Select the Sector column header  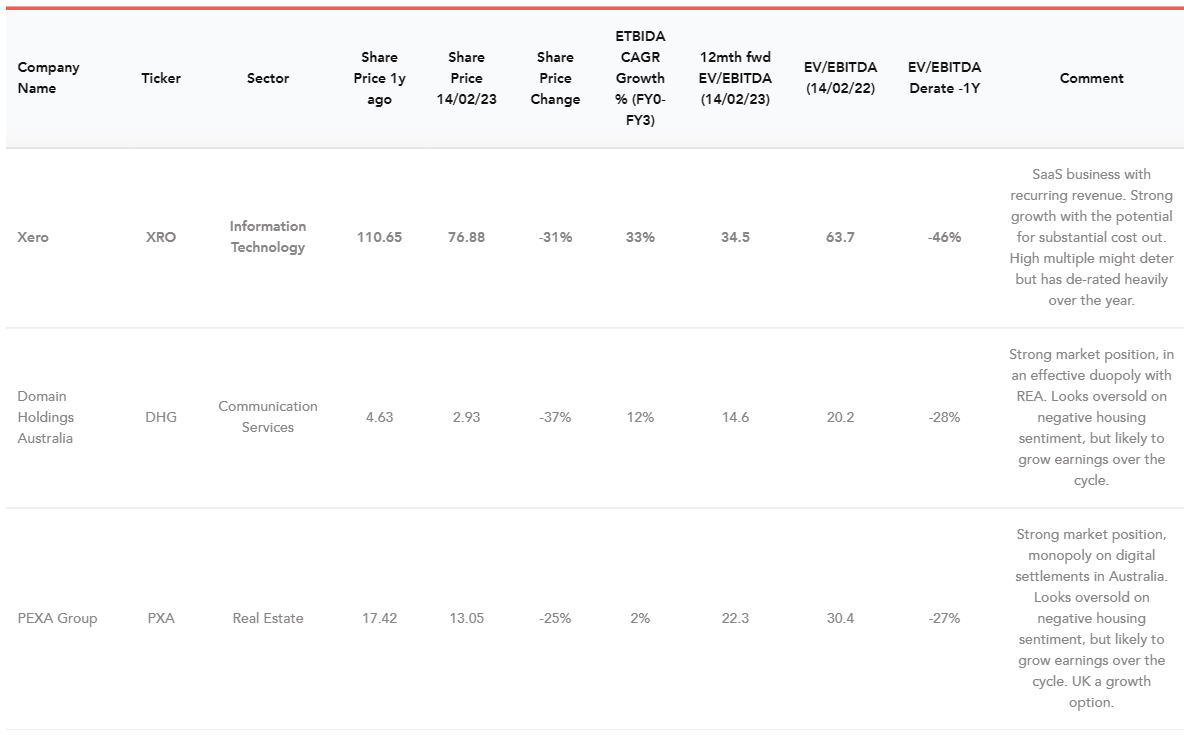click(268, 78)
